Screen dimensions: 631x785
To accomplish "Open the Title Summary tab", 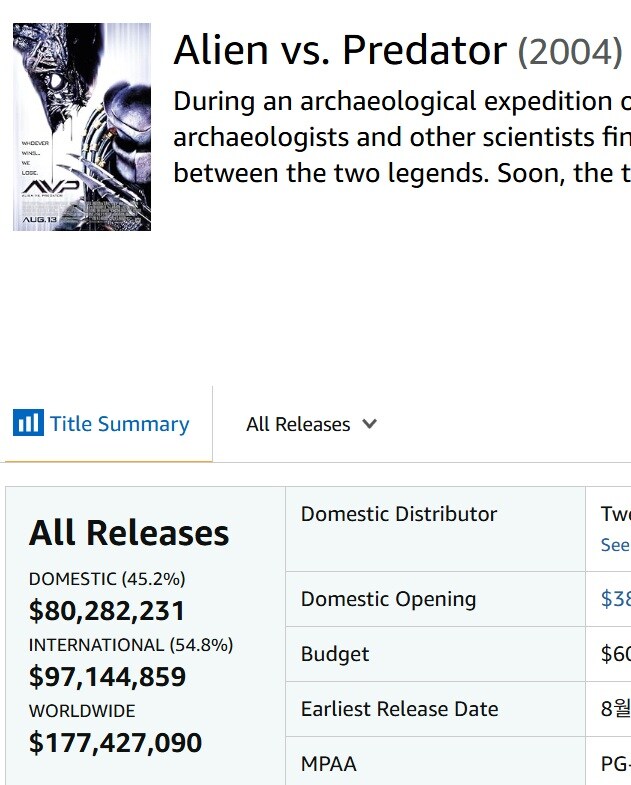I will tap(119, 424).
